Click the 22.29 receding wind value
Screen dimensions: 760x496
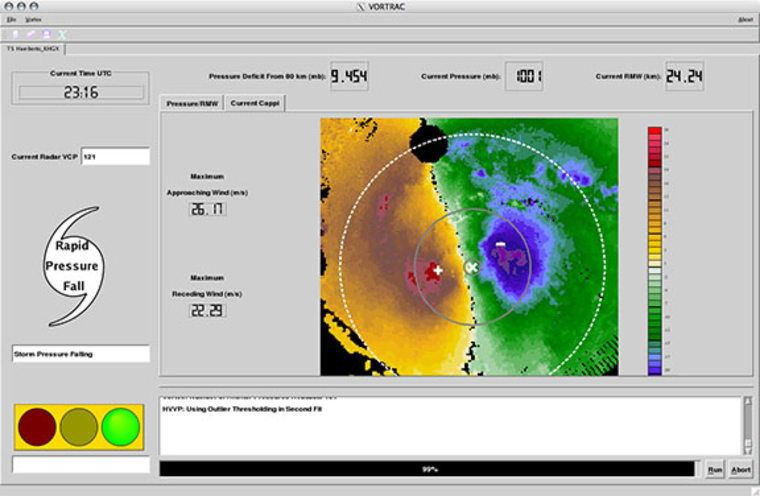click(x=207, y=310)
